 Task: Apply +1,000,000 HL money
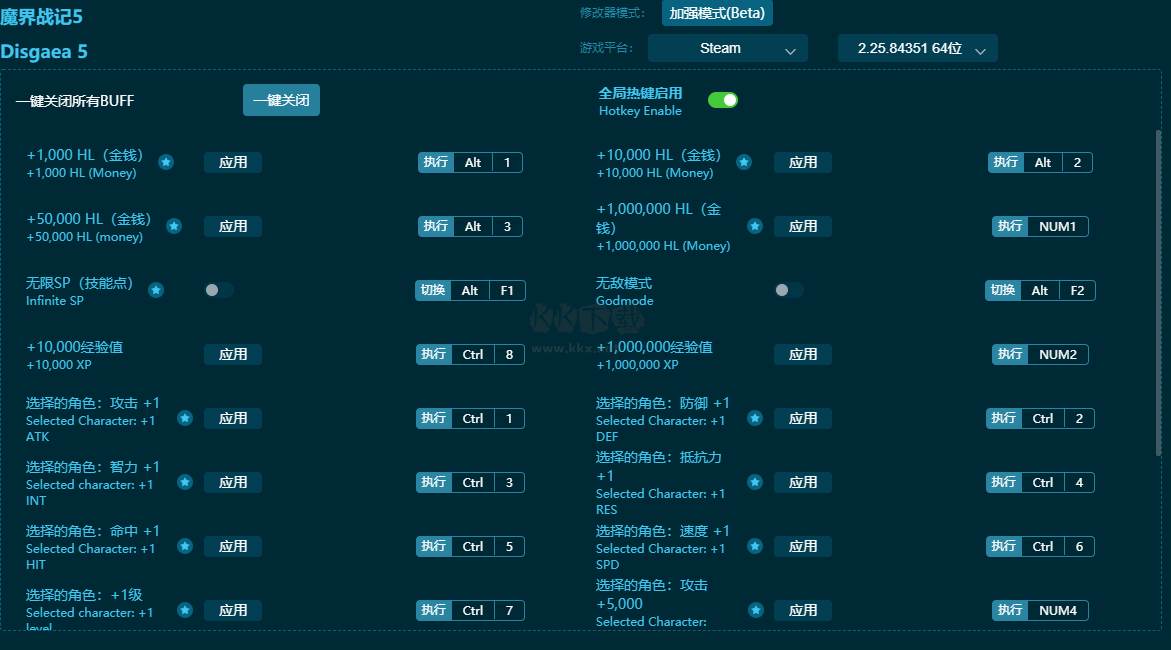[x=803, y=226]
